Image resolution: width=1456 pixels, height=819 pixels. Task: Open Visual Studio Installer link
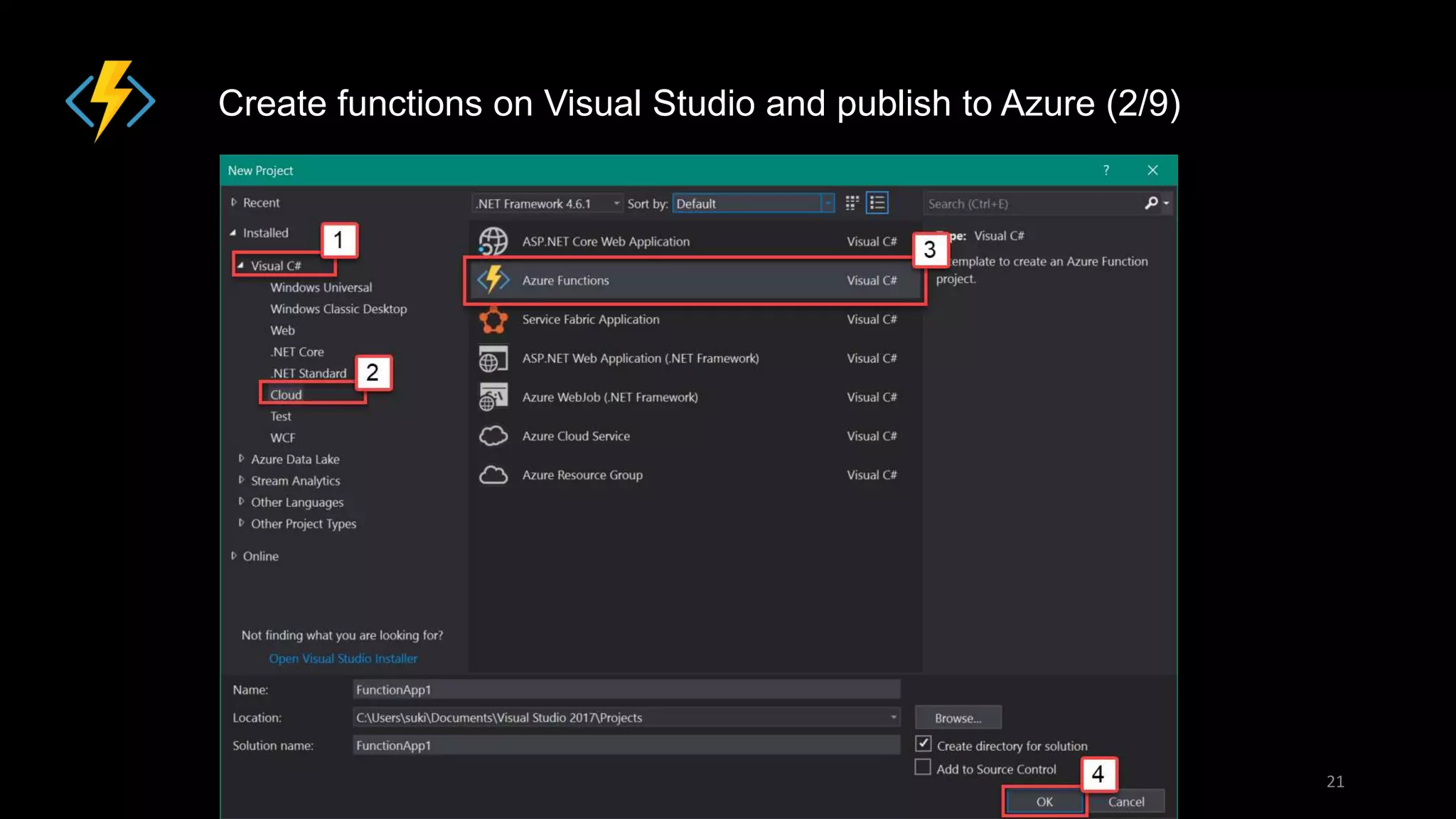(x=343, y=658)
